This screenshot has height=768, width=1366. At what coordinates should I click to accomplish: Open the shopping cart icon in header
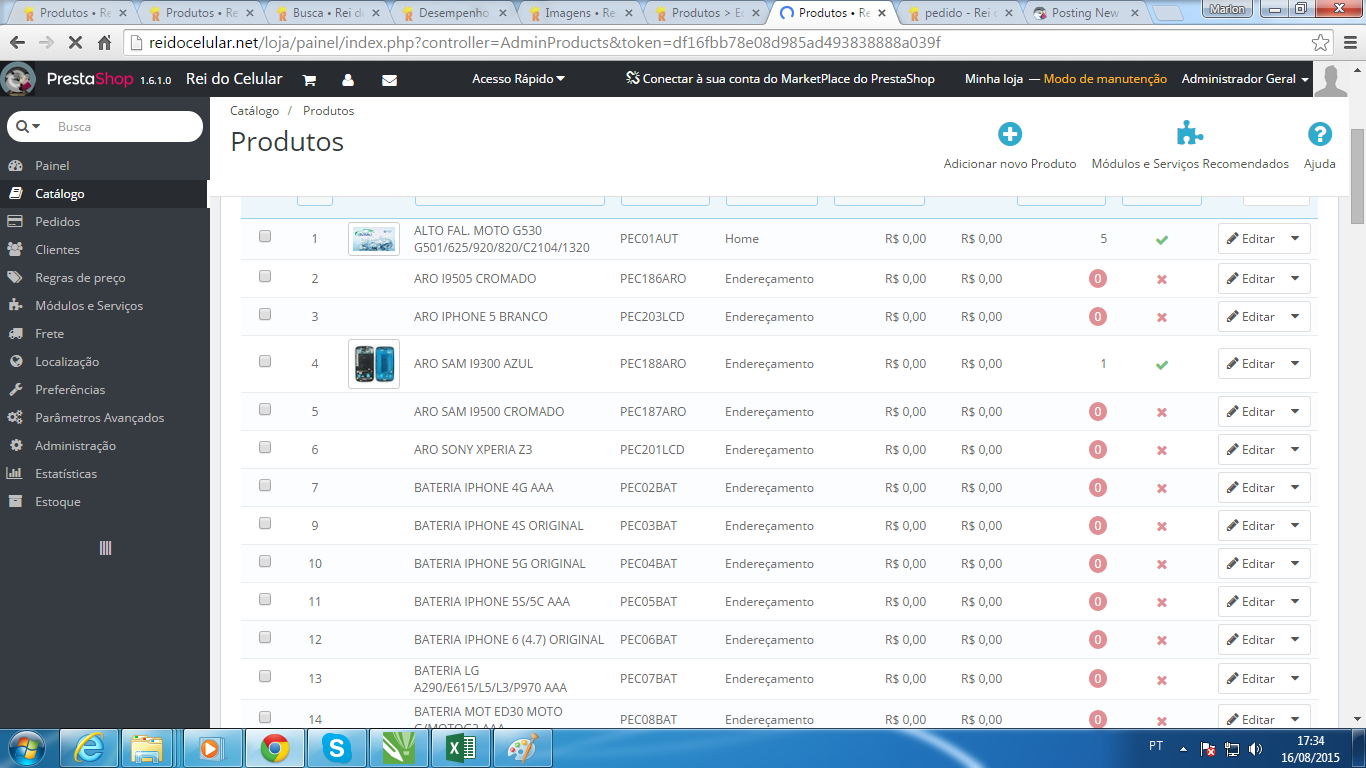(309, 80)
